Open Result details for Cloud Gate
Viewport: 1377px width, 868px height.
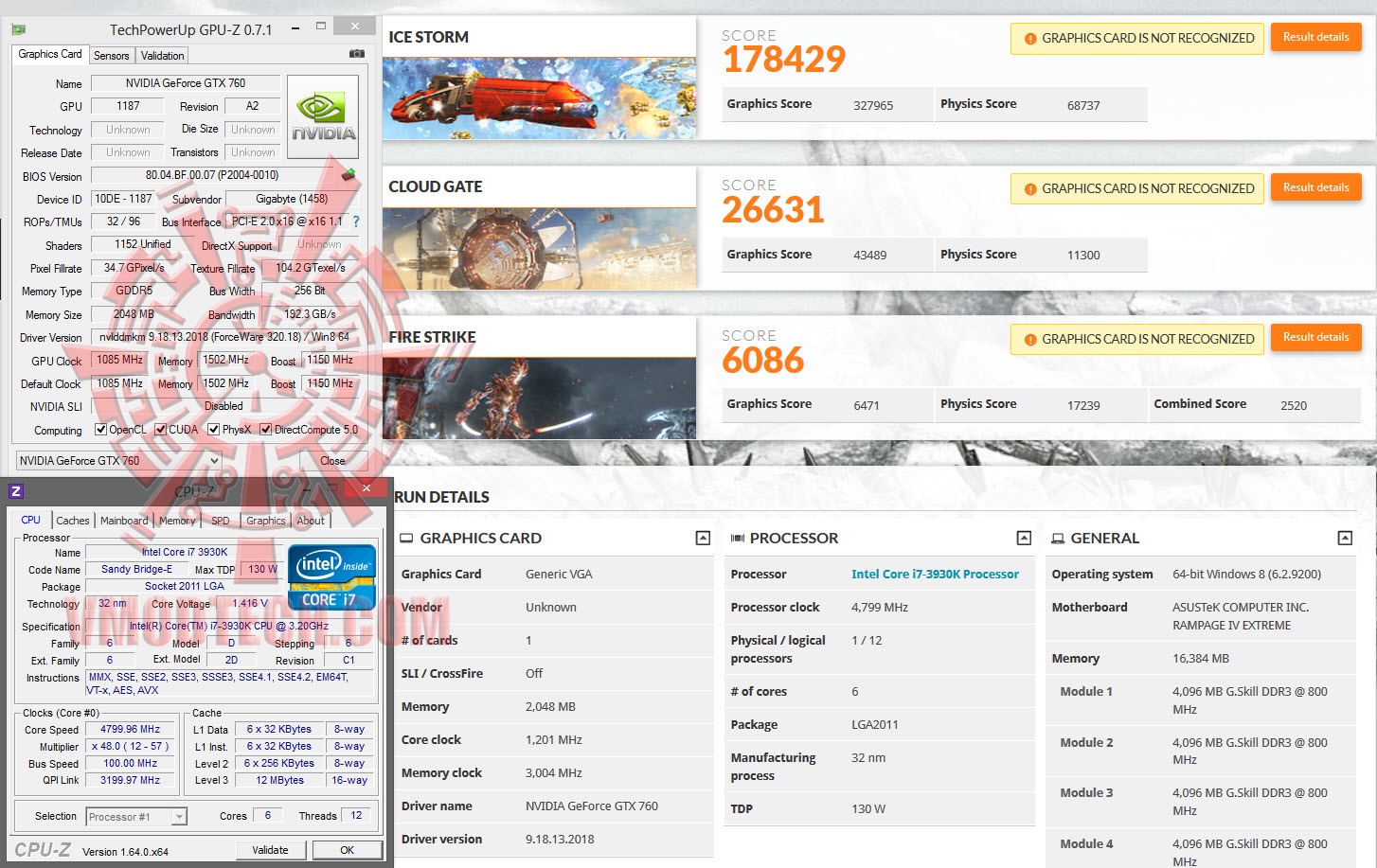(1315, 187)
